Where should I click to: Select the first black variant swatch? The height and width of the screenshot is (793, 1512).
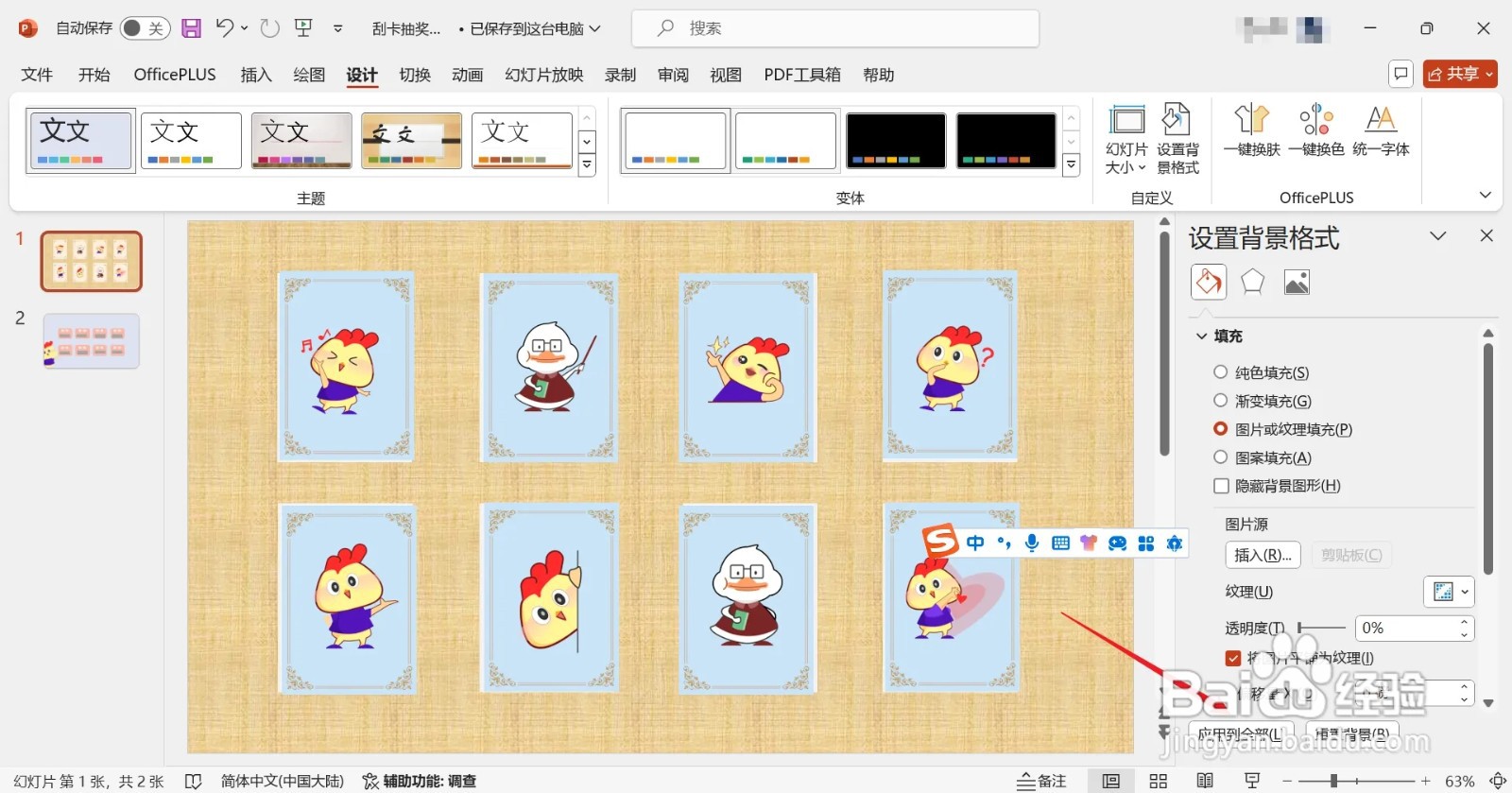[895, 140]
